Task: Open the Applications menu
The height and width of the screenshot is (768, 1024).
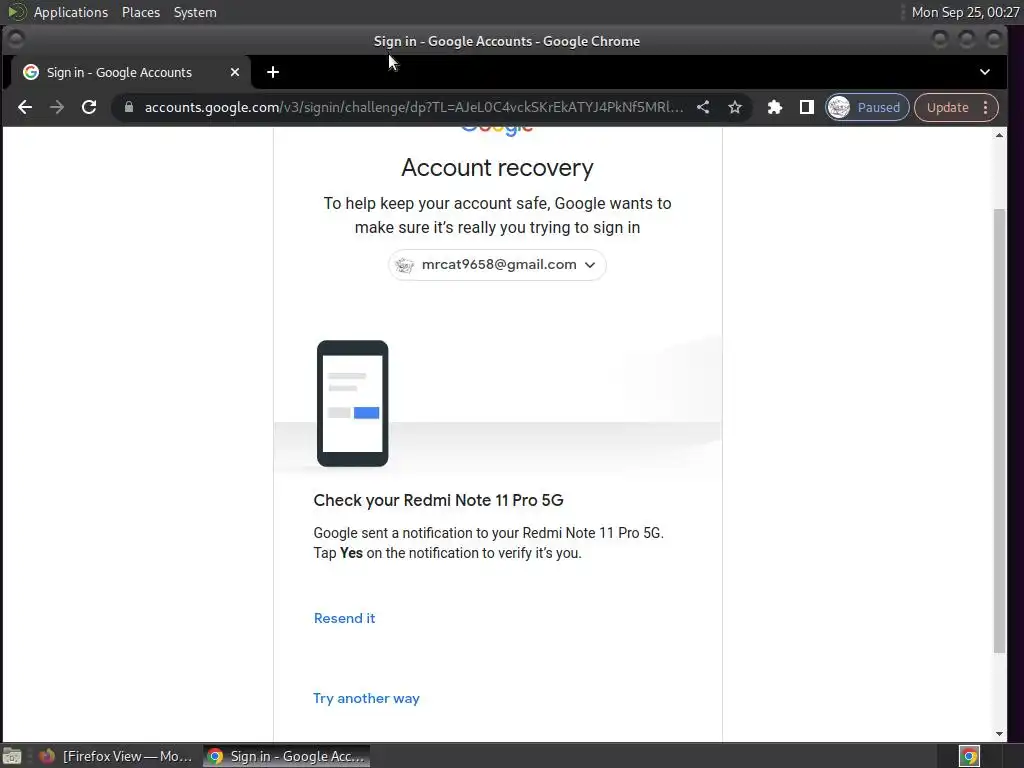Action: [71, 12]
